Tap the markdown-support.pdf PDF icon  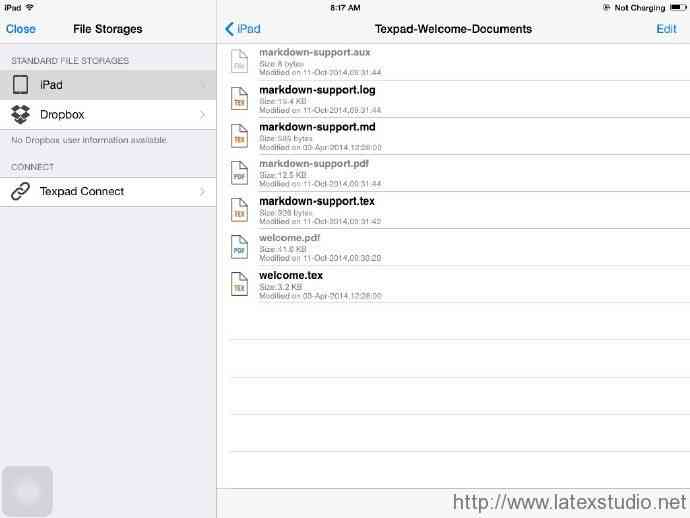point(239,172)
